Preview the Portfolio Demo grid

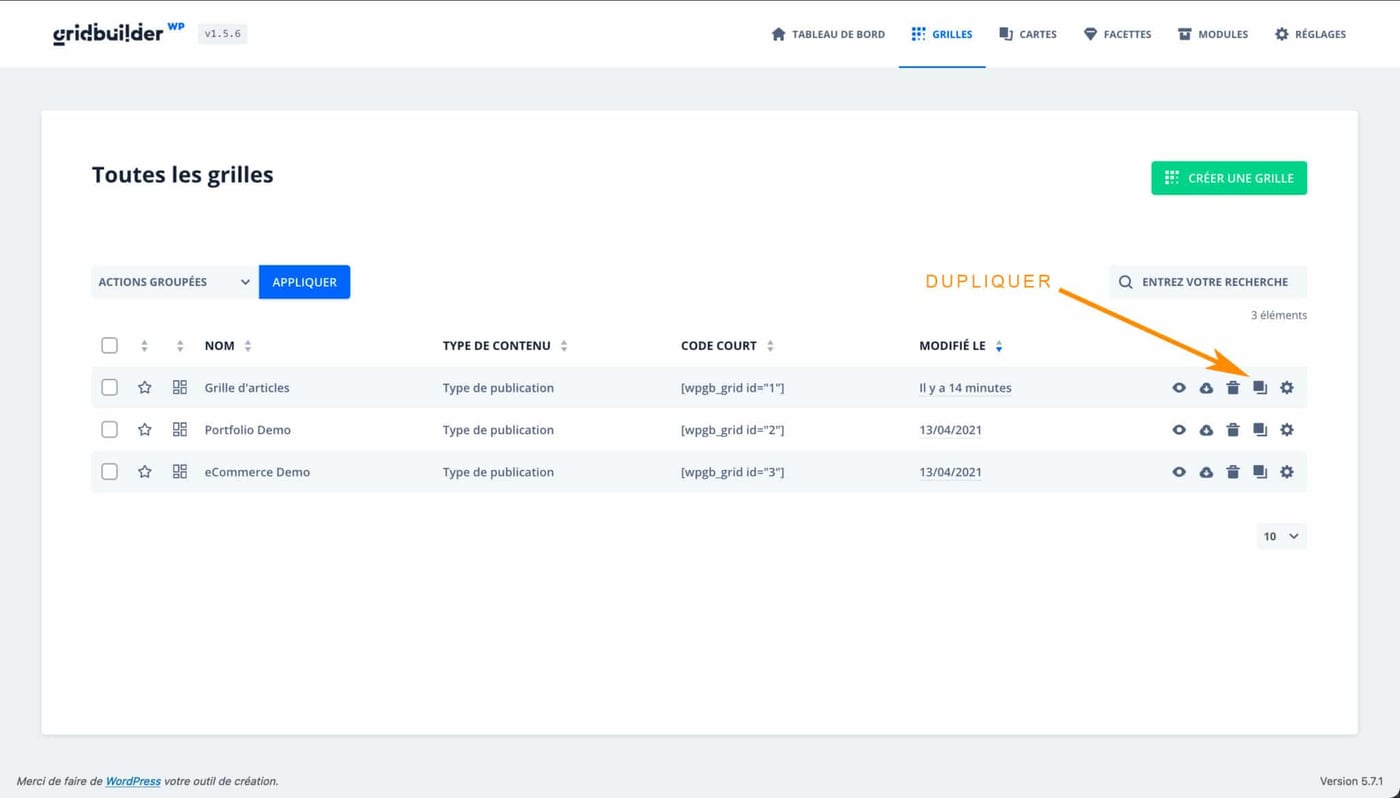pyautogui.click(x=1179, y=430)
